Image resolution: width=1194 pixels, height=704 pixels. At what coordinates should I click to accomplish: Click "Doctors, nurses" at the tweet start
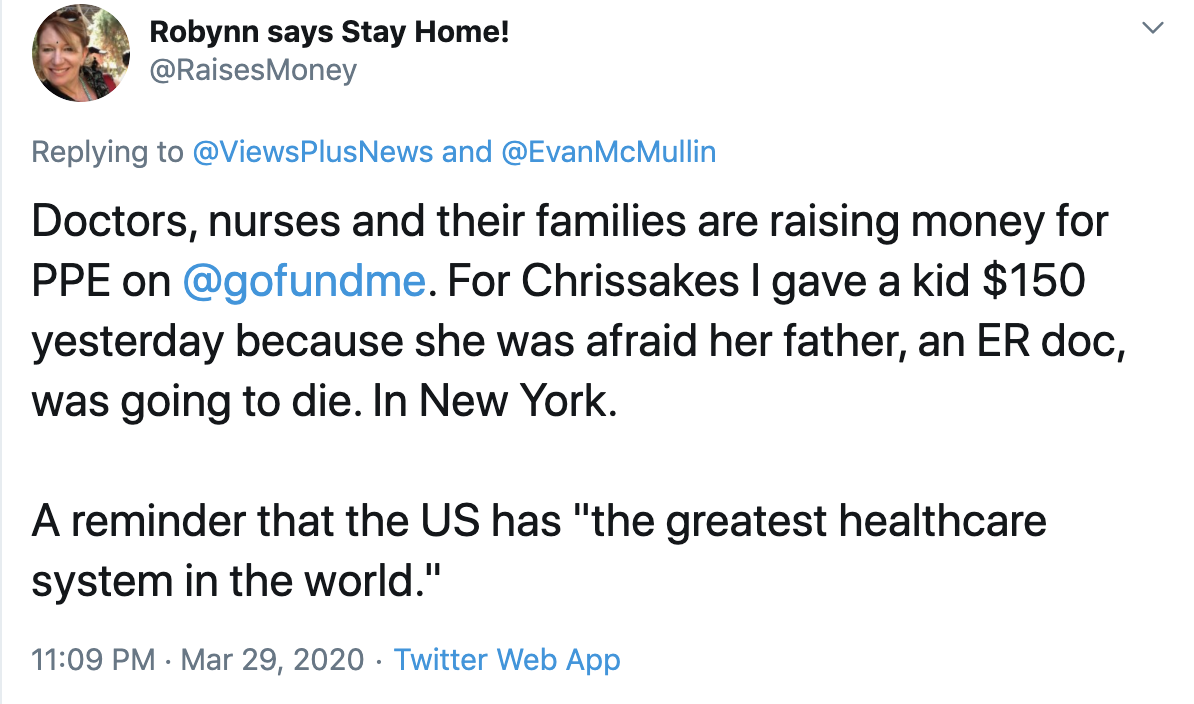click(x=175, y=222)
